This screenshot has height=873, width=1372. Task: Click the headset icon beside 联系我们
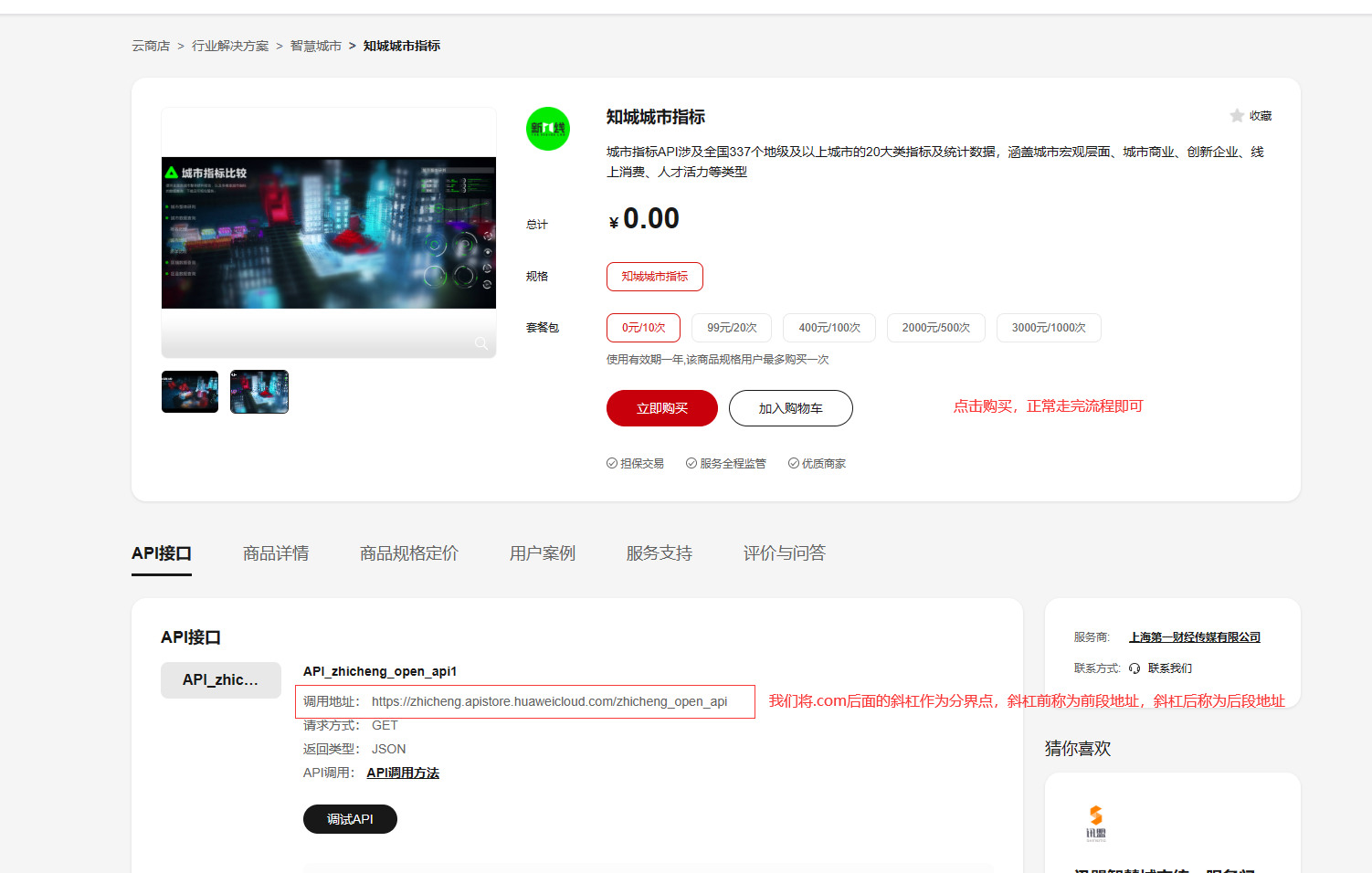[x=1135, y=668]
